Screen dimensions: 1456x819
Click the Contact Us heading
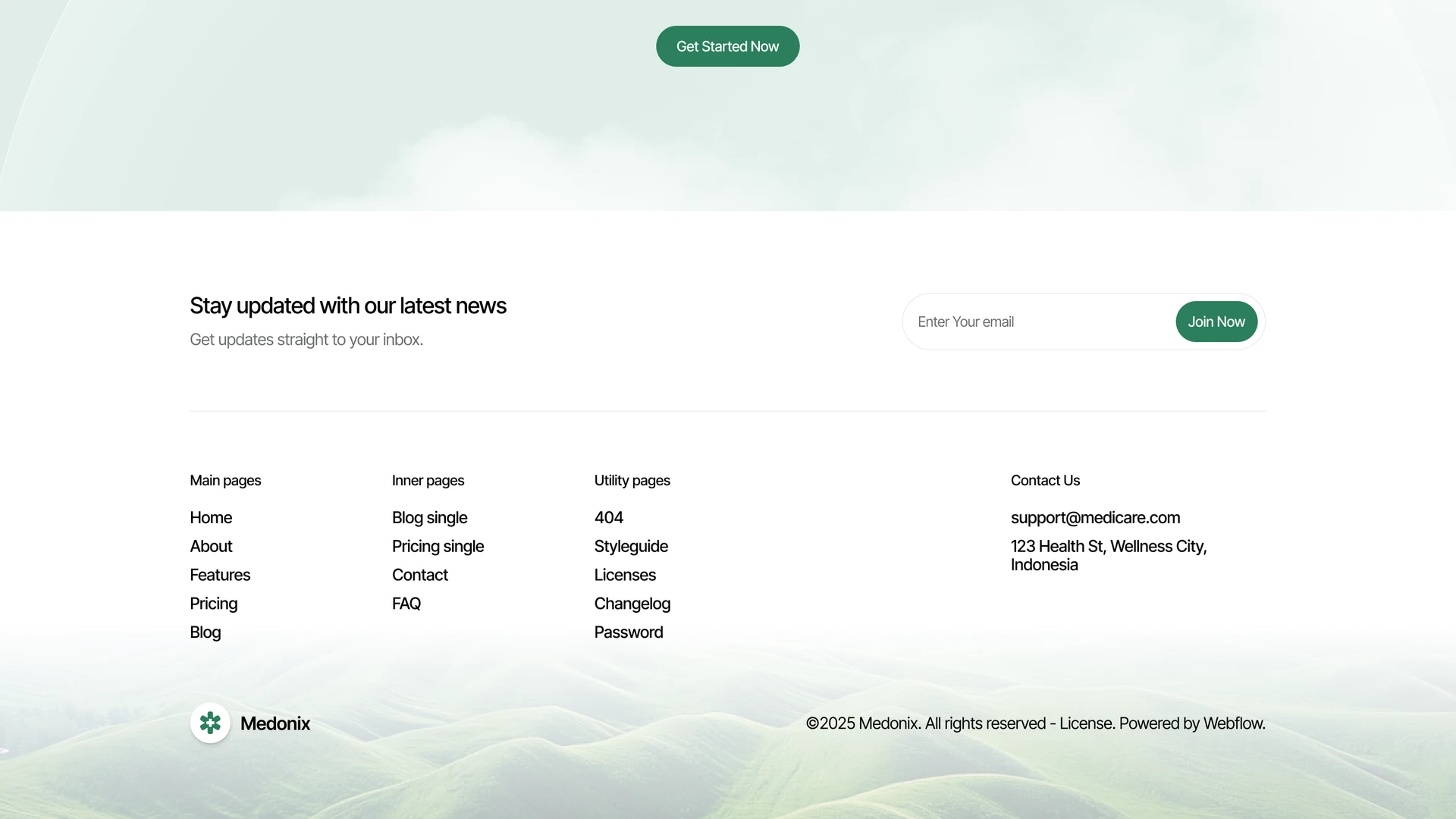tap(1044, 480)
